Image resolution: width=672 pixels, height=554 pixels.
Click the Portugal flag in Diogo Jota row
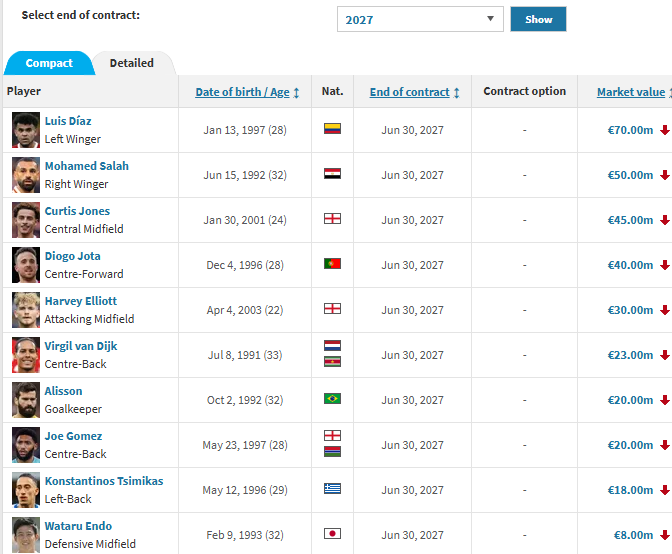point(332,264)
